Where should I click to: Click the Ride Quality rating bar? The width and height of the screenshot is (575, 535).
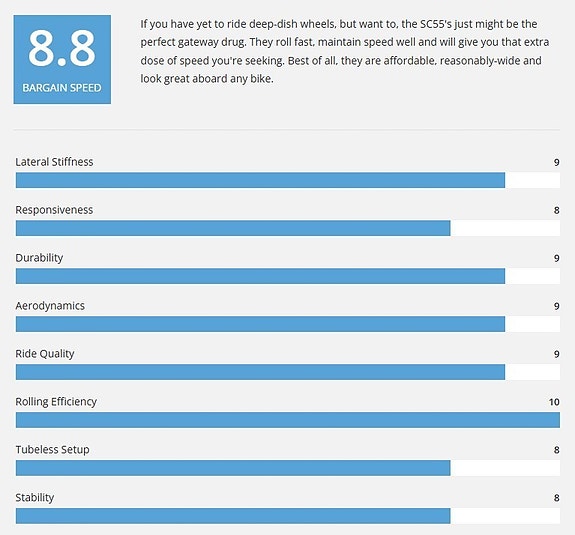[x=288, y=372]
